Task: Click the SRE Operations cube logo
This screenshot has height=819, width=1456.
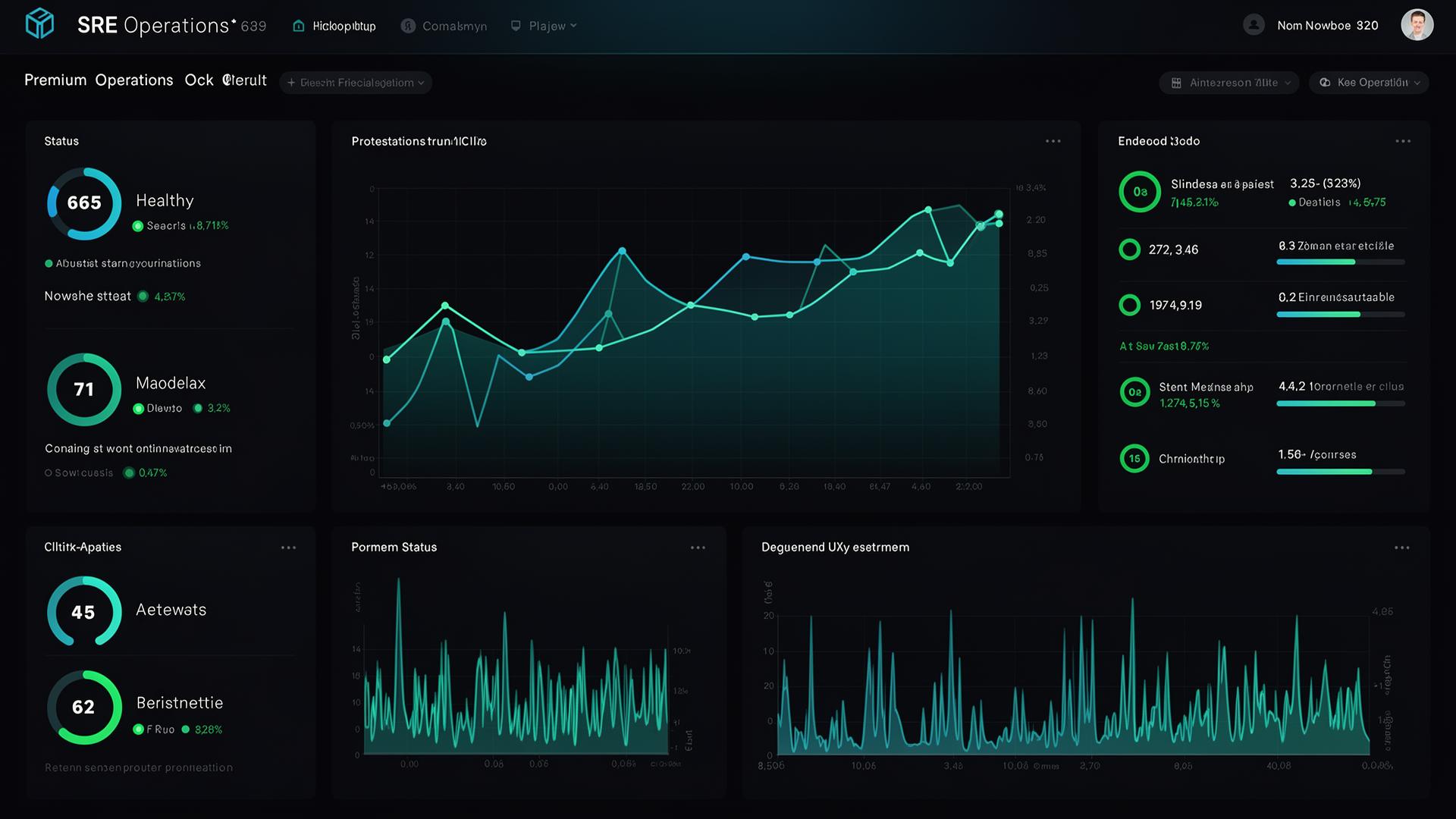Action: click(39, 24)
